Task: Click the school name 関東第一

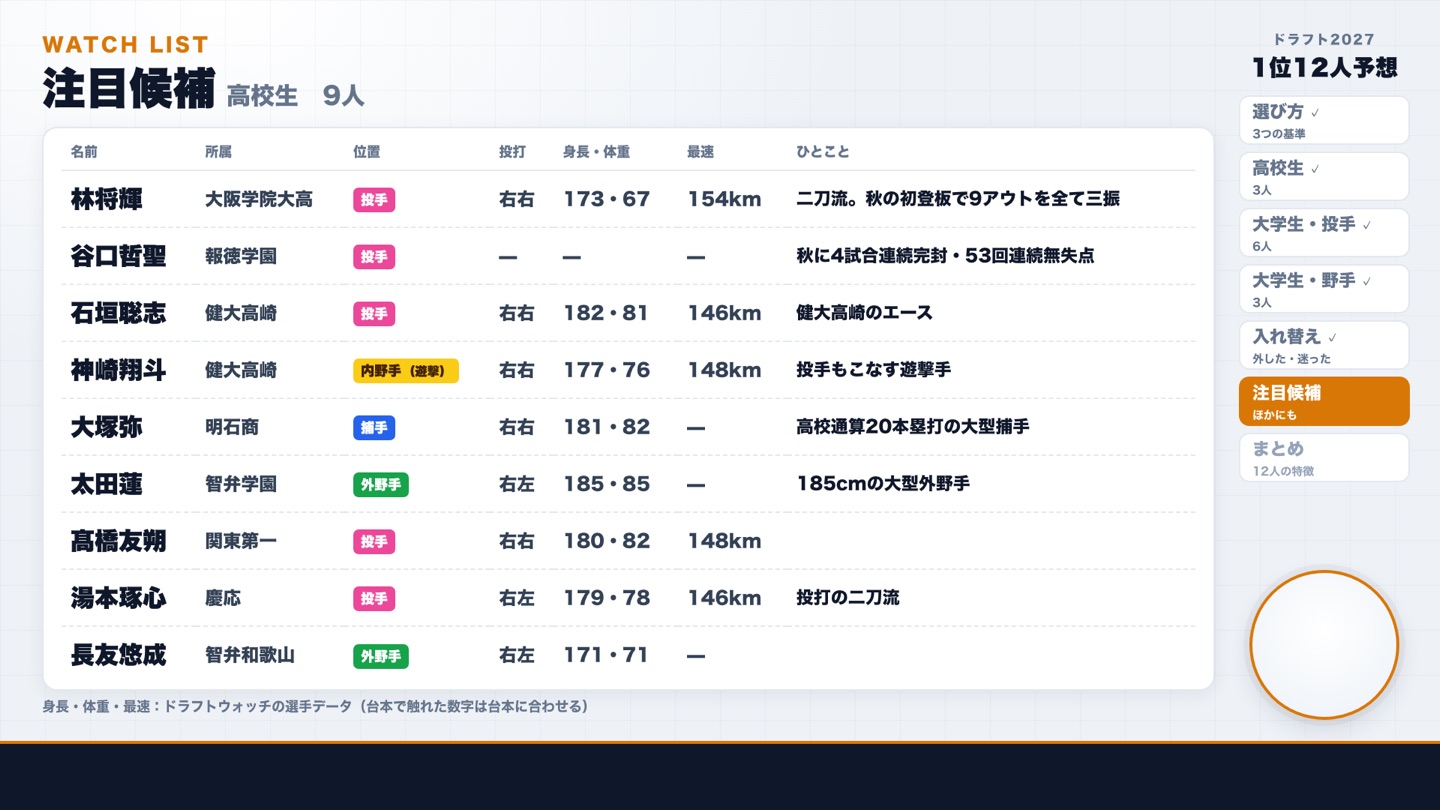Action: (241, 541)
